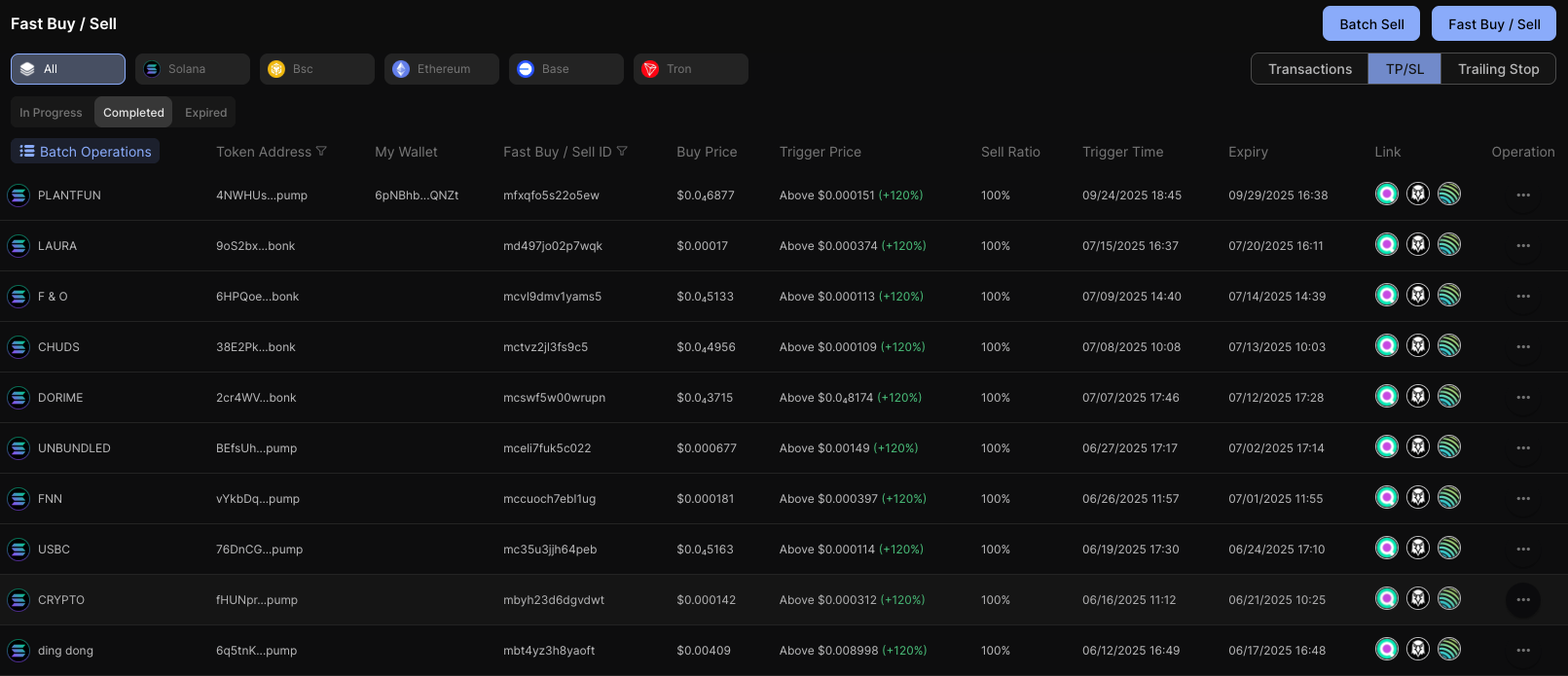Click the Batch Sell button
This screenshot has height=676, width=1568.
[x=1371, y=24]
